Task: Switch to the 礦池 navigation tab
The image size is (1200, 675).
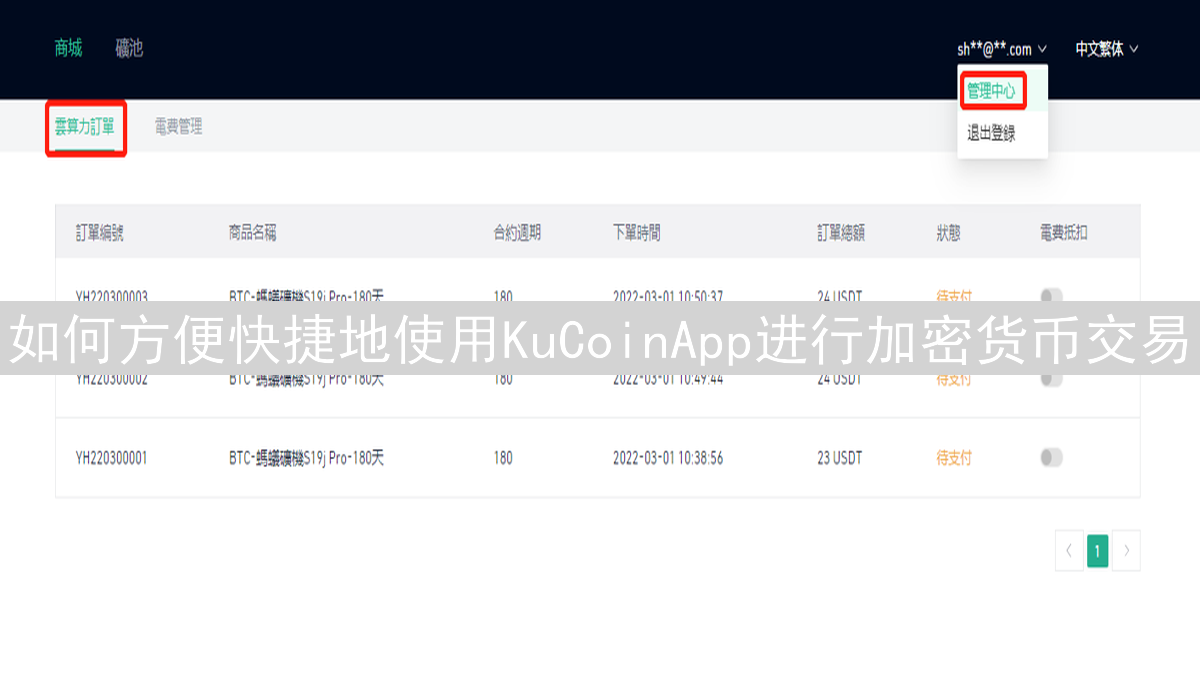Action: point(129,48)
